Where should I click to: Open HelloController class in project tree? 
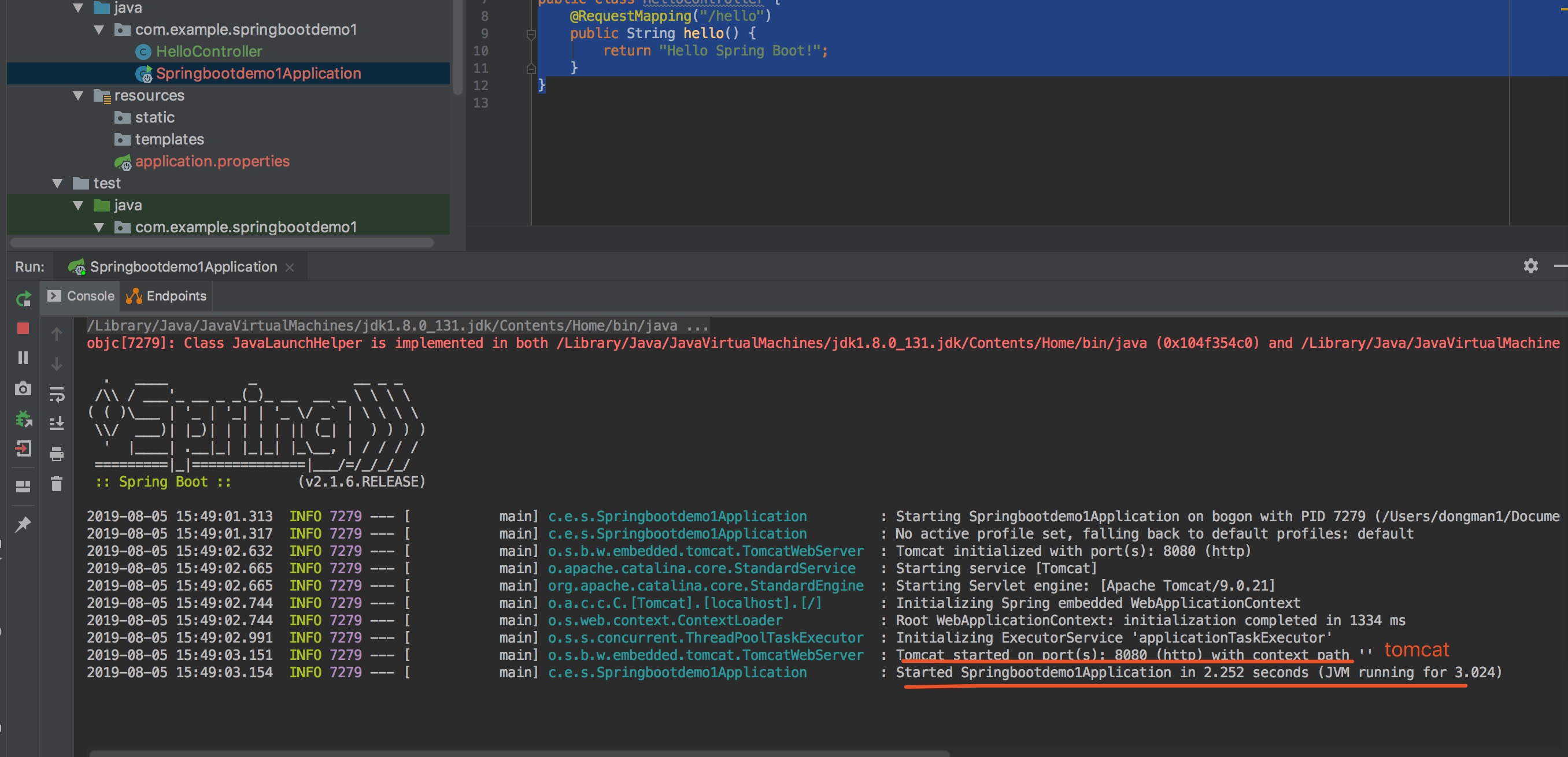209,52
